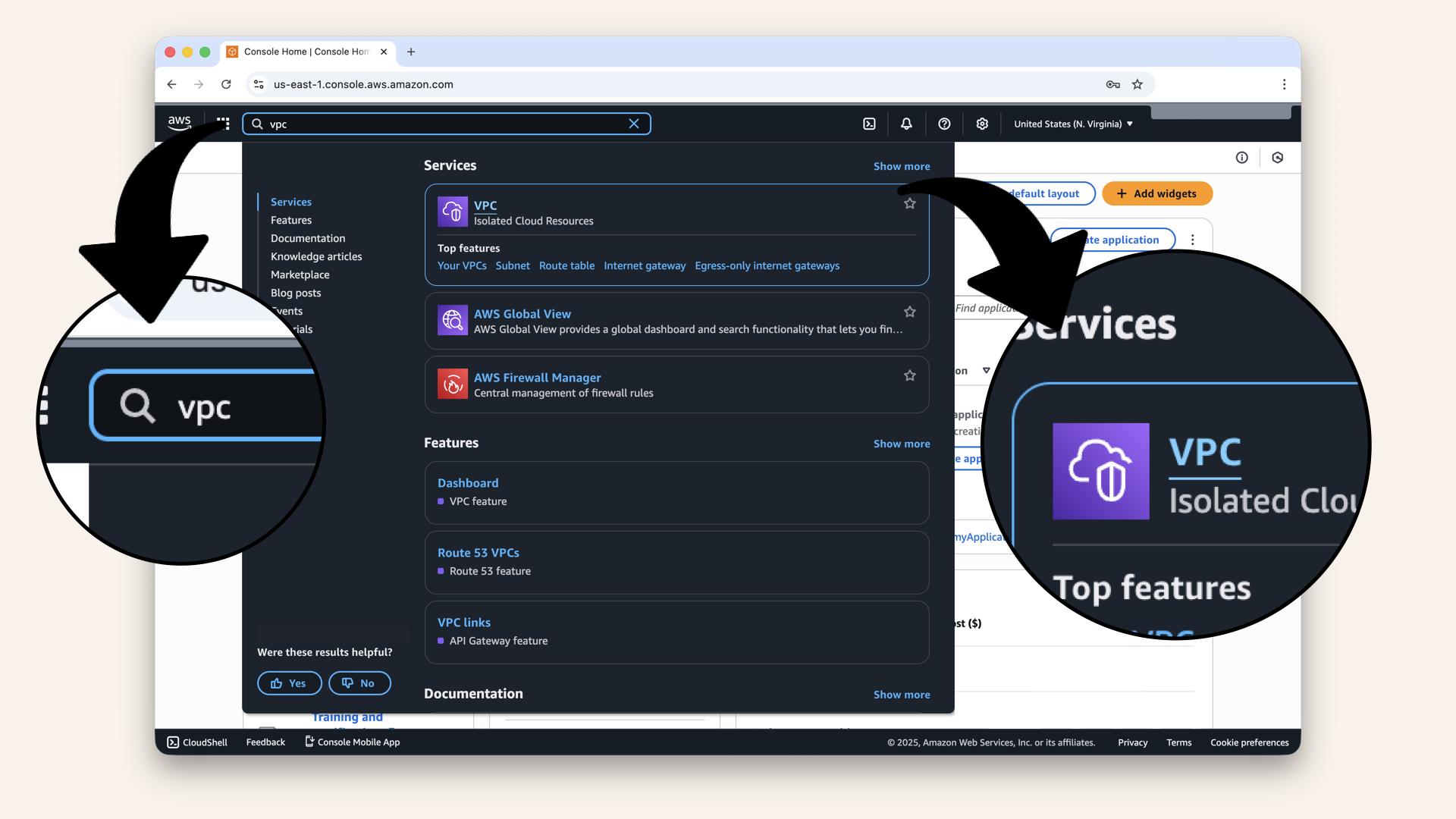This screenshot has height=819, width=1456.
Task: Open CloudShell icon in top navigation bar
Action: click(x=869, y=124)
